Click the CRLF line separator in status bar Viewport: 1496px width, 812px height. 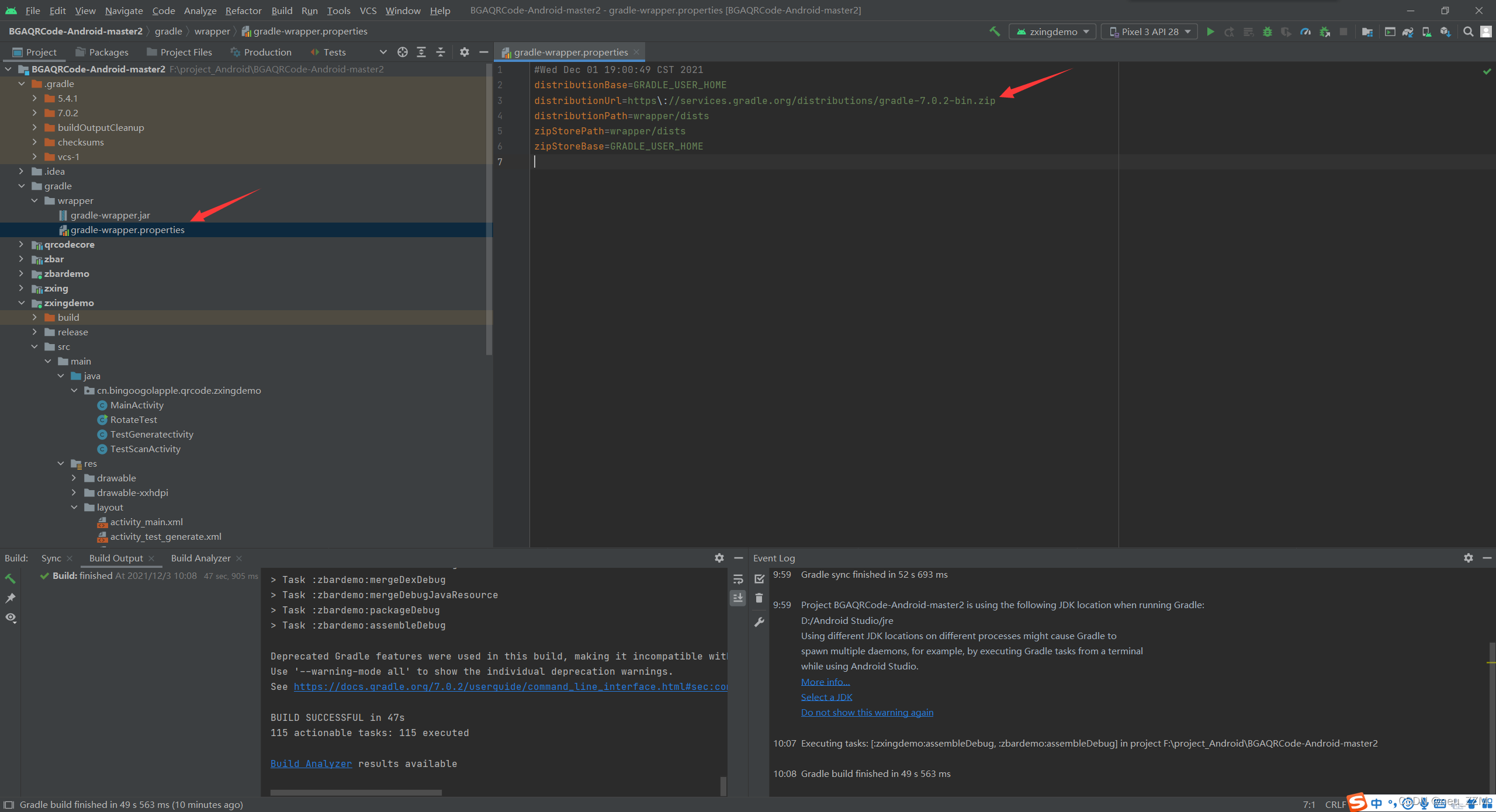1335,804
